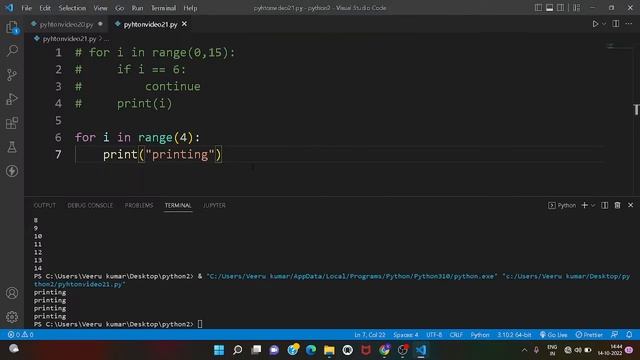Open the Accounts menu in the activity bar
This screenshot has width=640, height=360.
click(x=12, y=293)
